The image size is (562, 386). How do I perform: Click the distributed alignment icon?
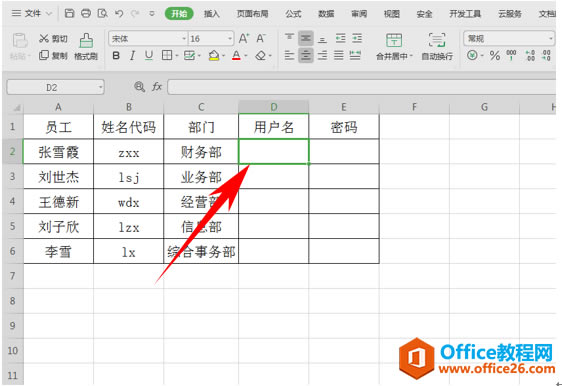click(x=355, y=55)
